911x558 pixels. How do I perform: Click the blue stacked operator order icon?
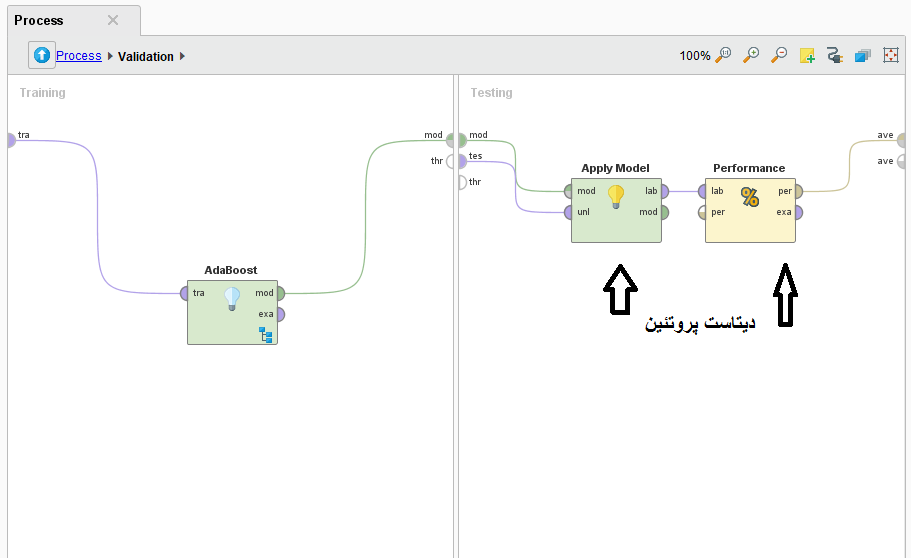point(863,56)
